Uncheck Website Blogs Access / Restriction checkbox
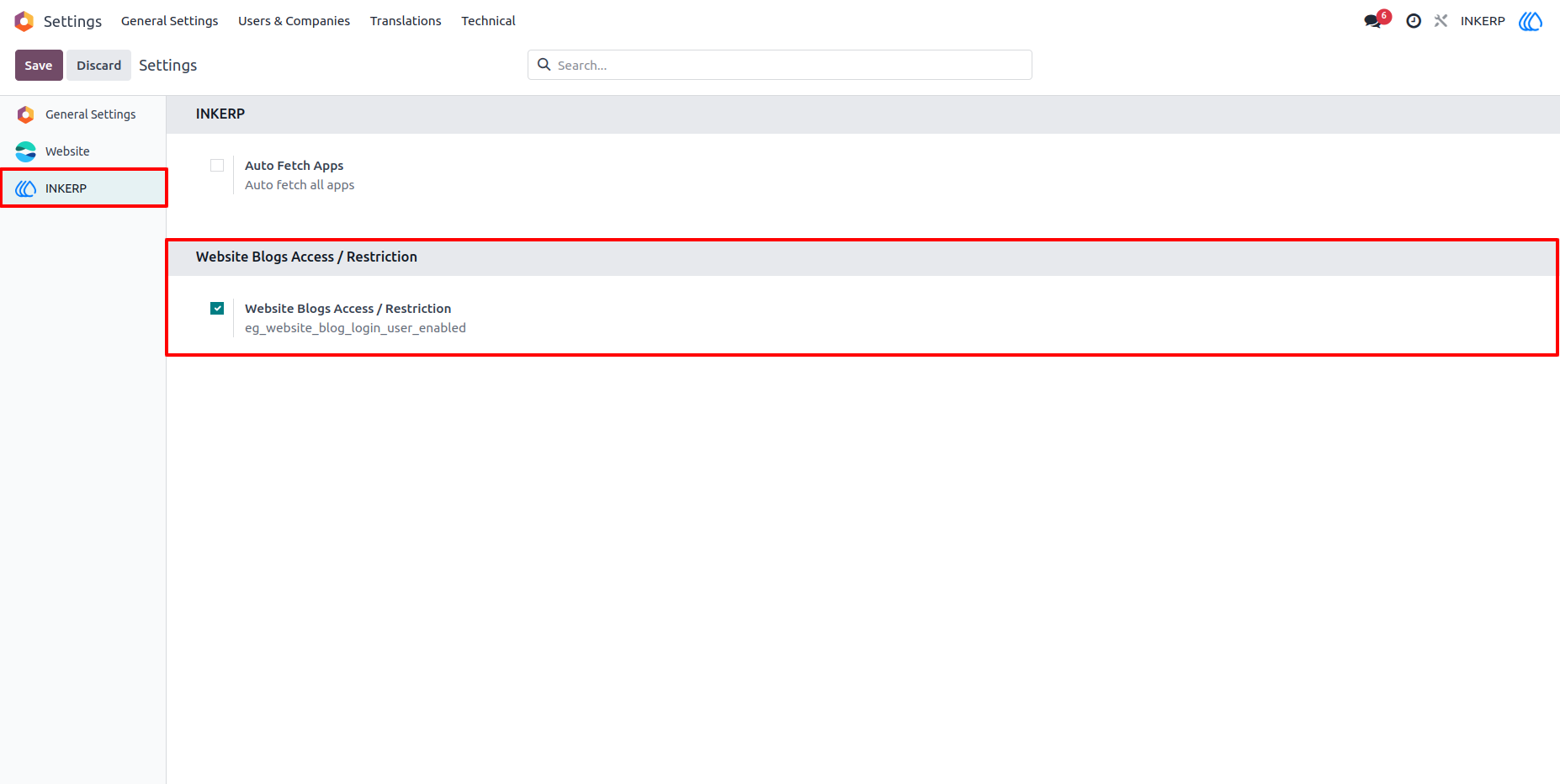The image size is (1560, 784). click(x=217, y=309)
